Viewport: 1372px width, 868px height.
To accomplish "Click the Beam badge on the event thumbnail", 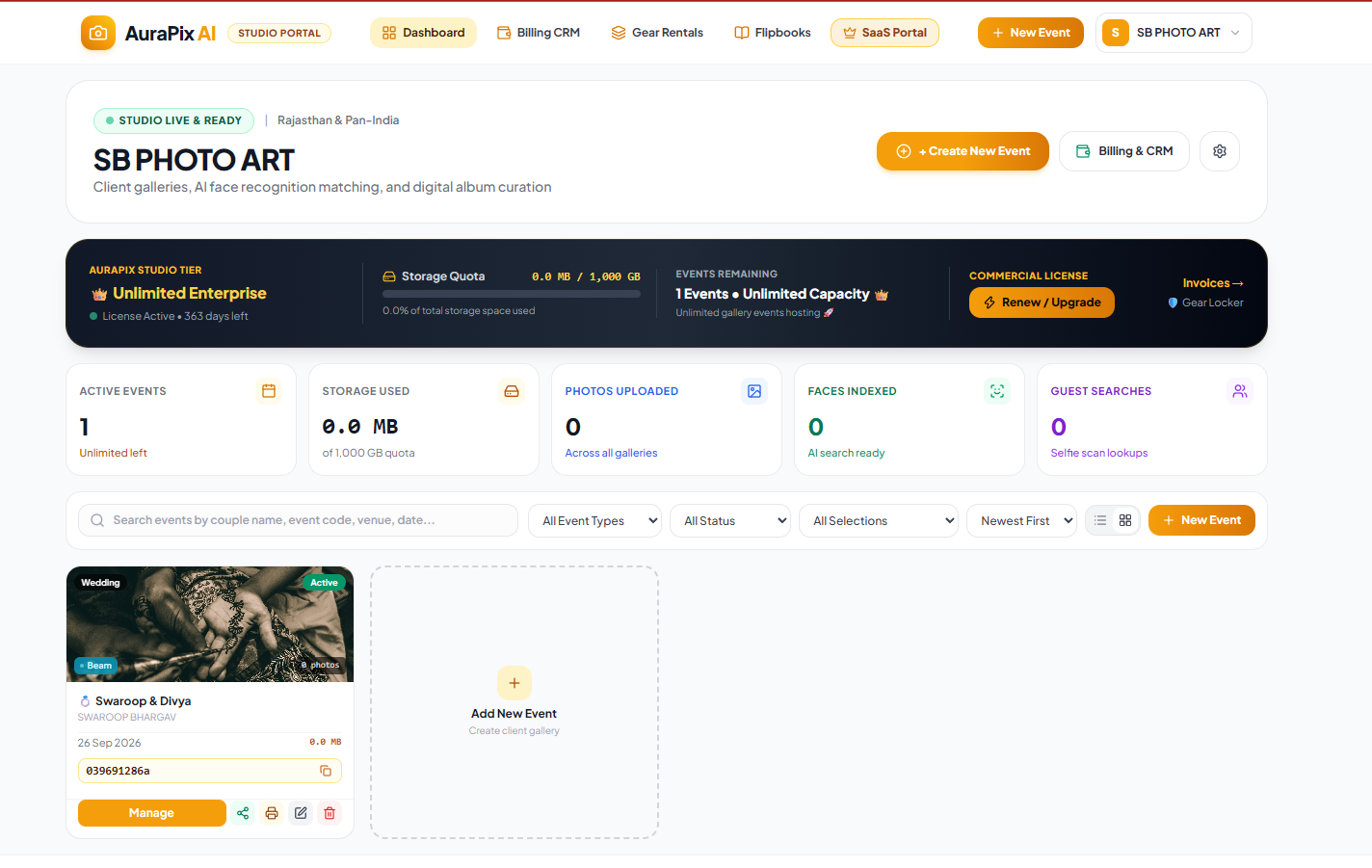I will pyautogui.click(x=95, y=666).
